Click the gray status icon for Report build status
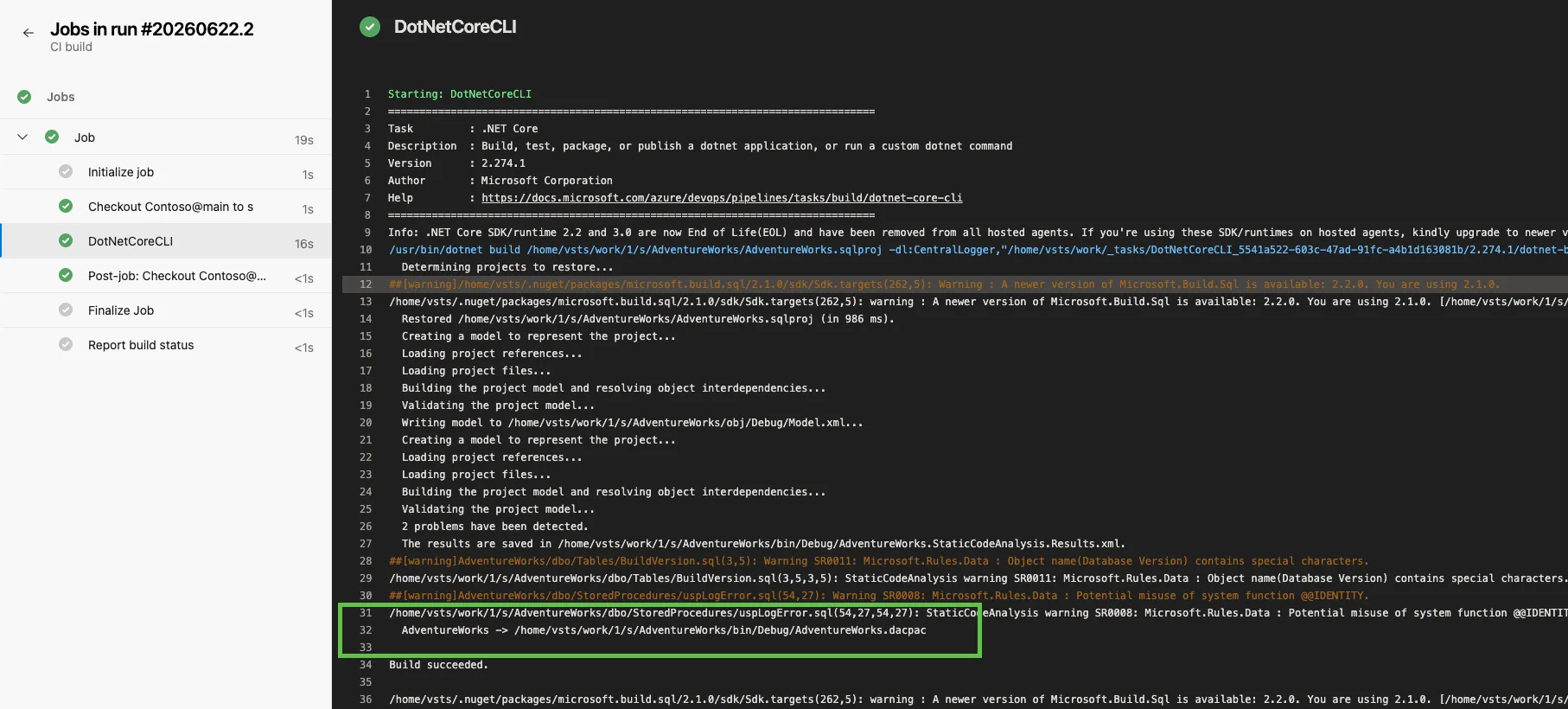 [x=66, y=344]
